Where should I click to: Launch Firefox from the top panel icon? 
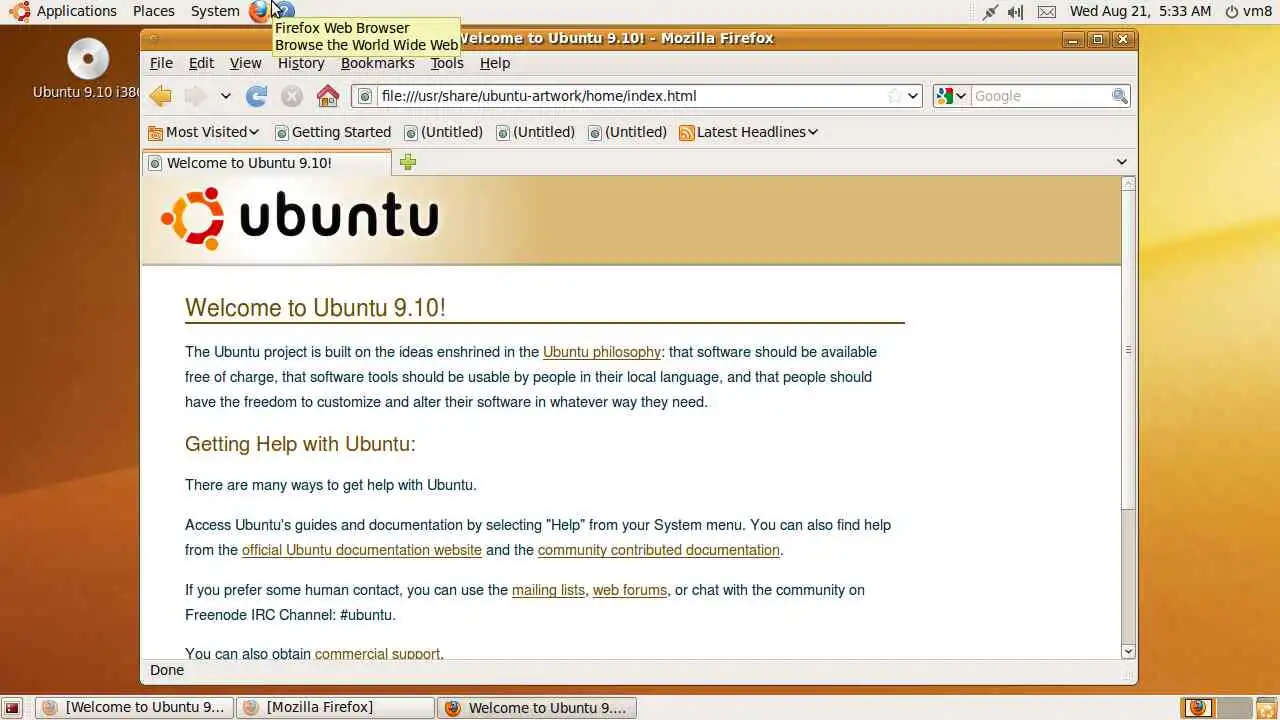259,11
